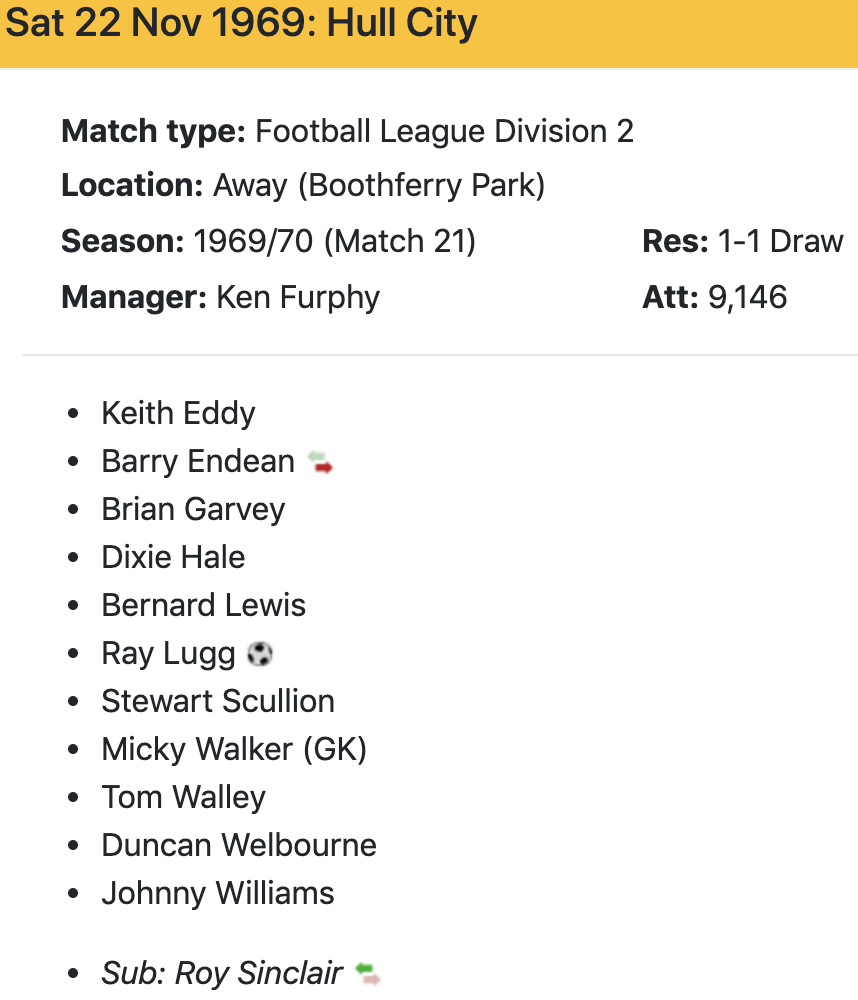The height and width of the screenshot is (1000, 858).
Task: Open Stewart Scullion's player entry
Action: [218, 701]
